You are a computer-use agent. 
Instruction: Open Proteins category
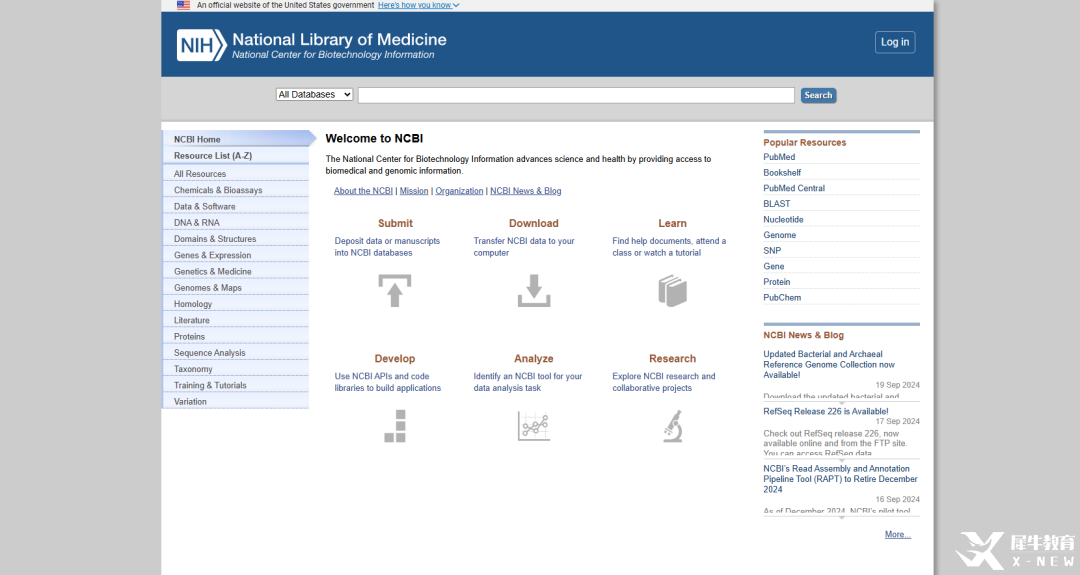(236, 337)
